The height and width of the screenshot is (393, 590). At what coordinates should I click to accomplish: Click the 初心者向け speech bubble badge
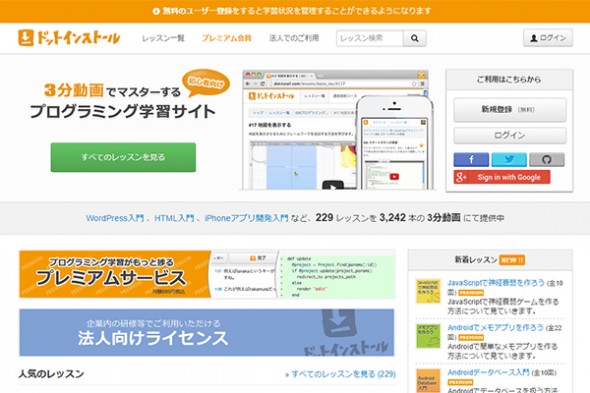tap(205, 82)
